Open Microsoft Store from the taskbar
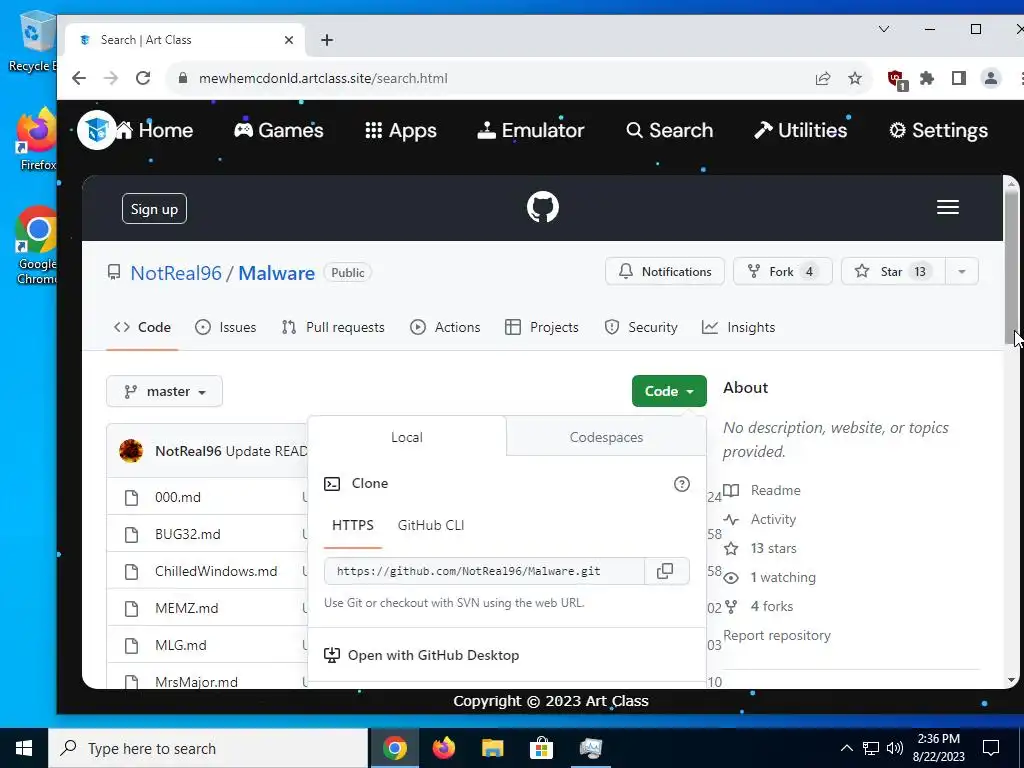The image size is (1024, 768). pos(541,748)
